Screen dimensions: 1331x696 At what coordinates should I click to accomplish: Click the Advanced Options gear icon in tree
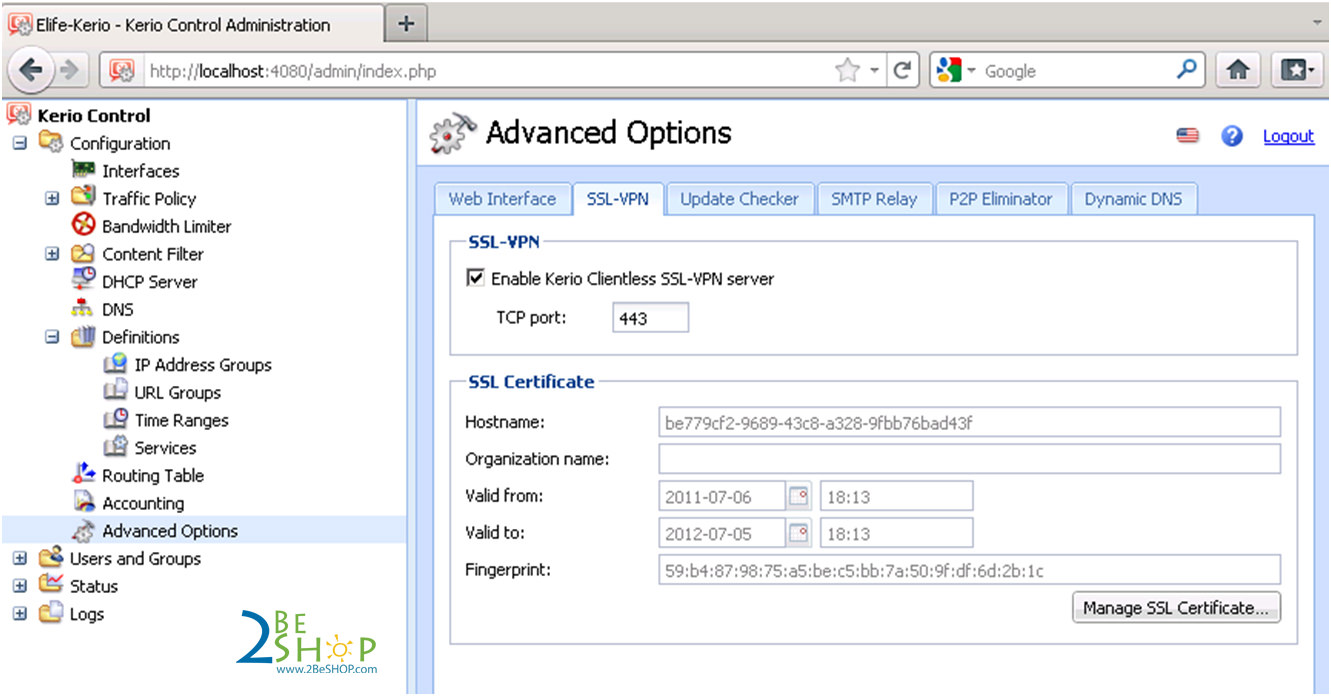[84, 531]
